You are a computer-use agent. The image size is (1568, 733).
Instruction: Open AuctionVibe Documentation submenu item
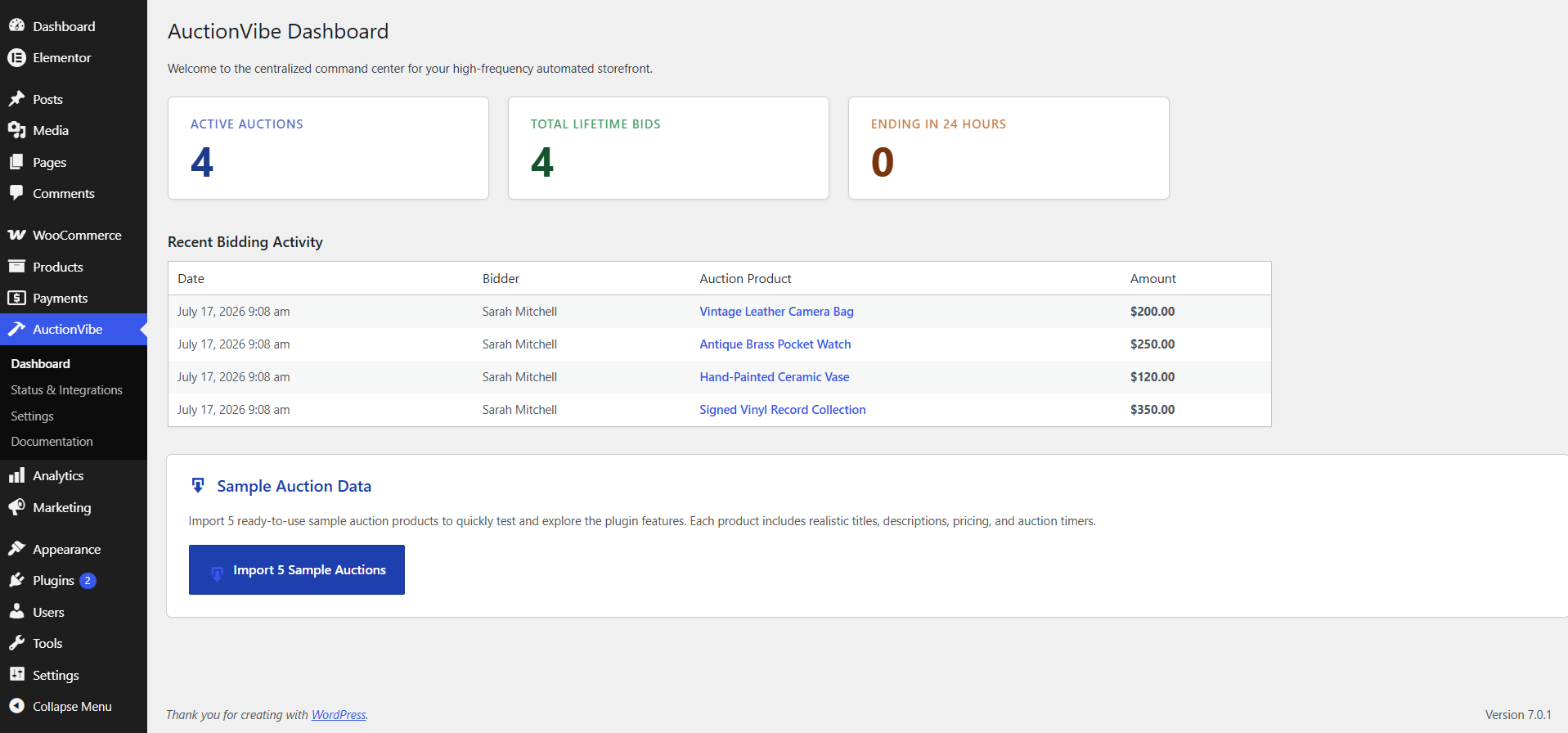pos(52,442)
